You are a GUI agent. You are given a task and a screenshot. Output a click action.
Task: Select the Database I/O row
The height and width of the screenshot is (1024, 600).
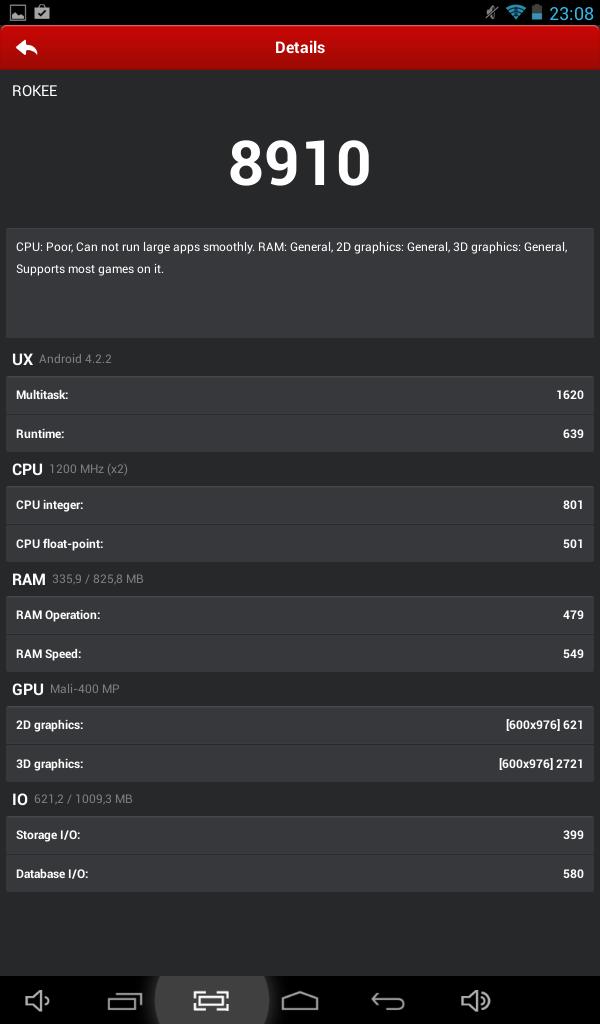tap(300, 874)
